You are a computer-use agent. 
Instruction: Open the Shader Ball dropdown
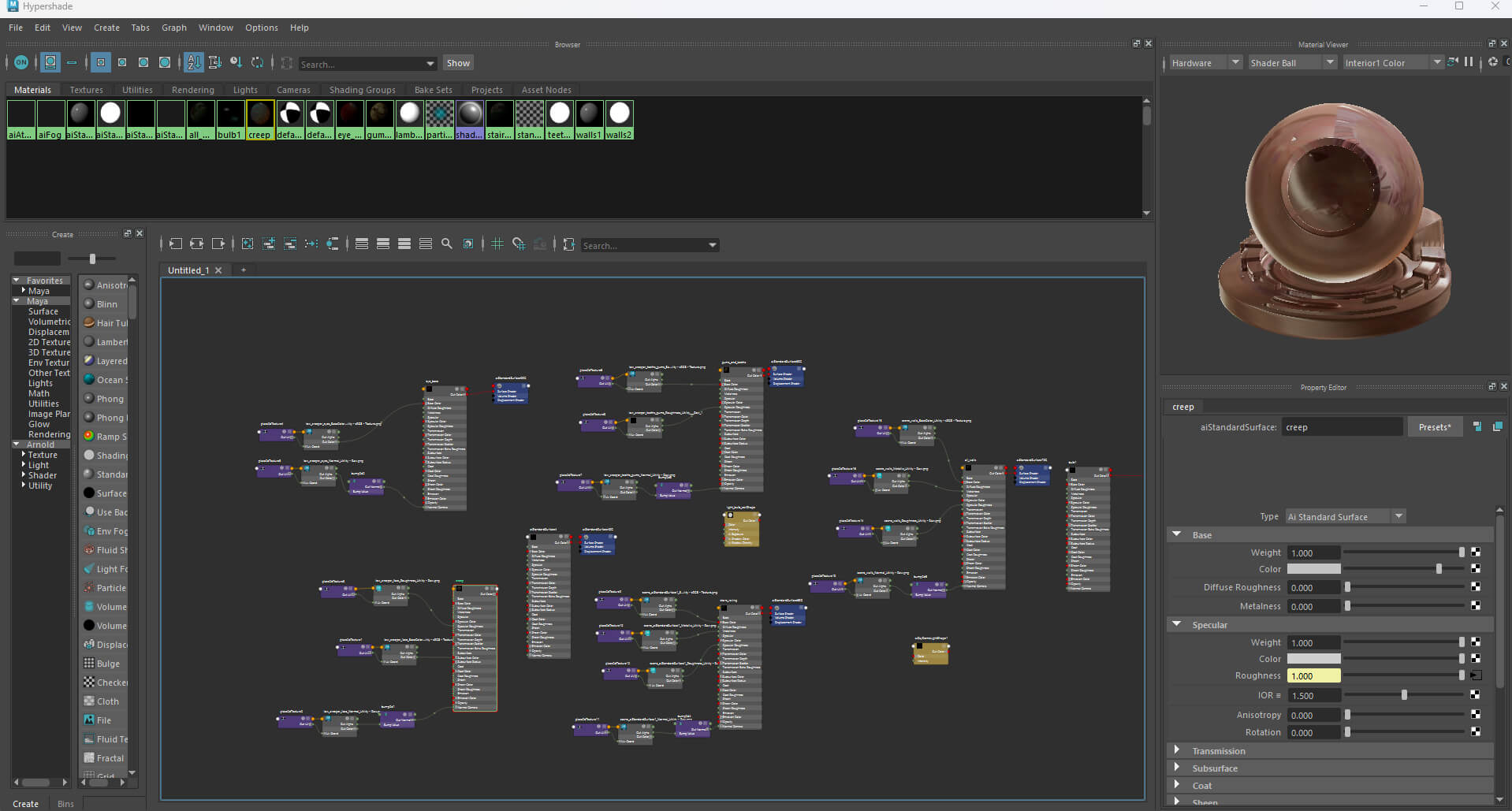click(x=1291, y=62)
